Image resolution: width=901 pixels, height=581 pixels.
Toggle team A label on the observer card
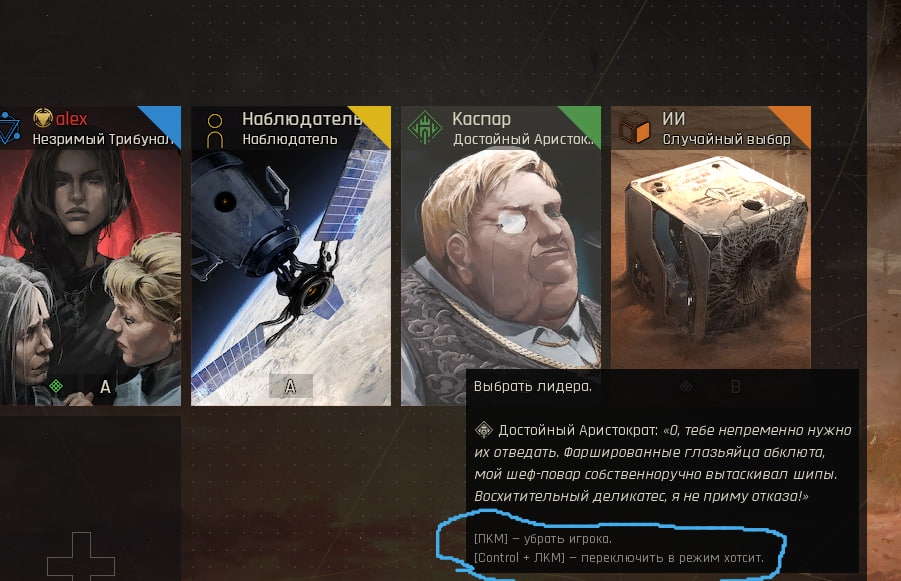tap(291, 386)
